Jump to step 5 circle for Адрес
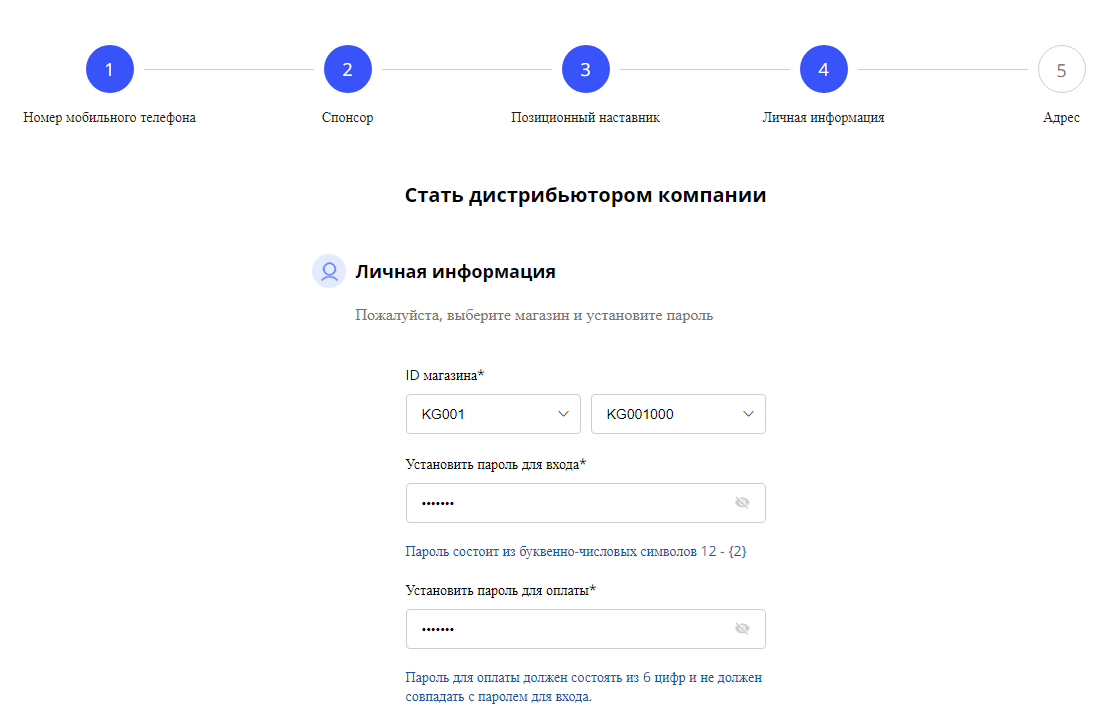Viewport: 1112px width, 725px height. point(1061,70)
